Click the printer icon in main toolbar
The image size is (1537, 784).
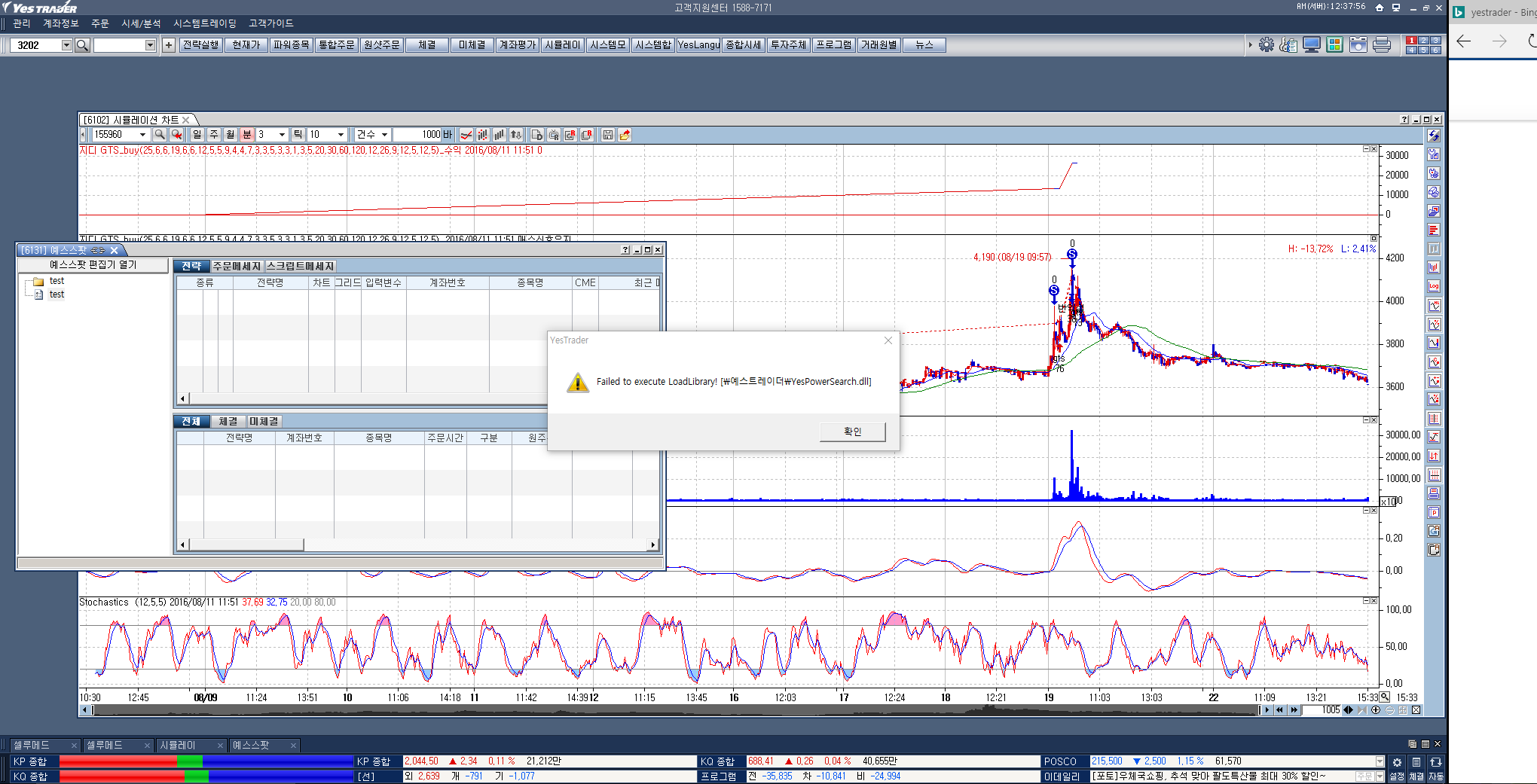point(1382,45)
